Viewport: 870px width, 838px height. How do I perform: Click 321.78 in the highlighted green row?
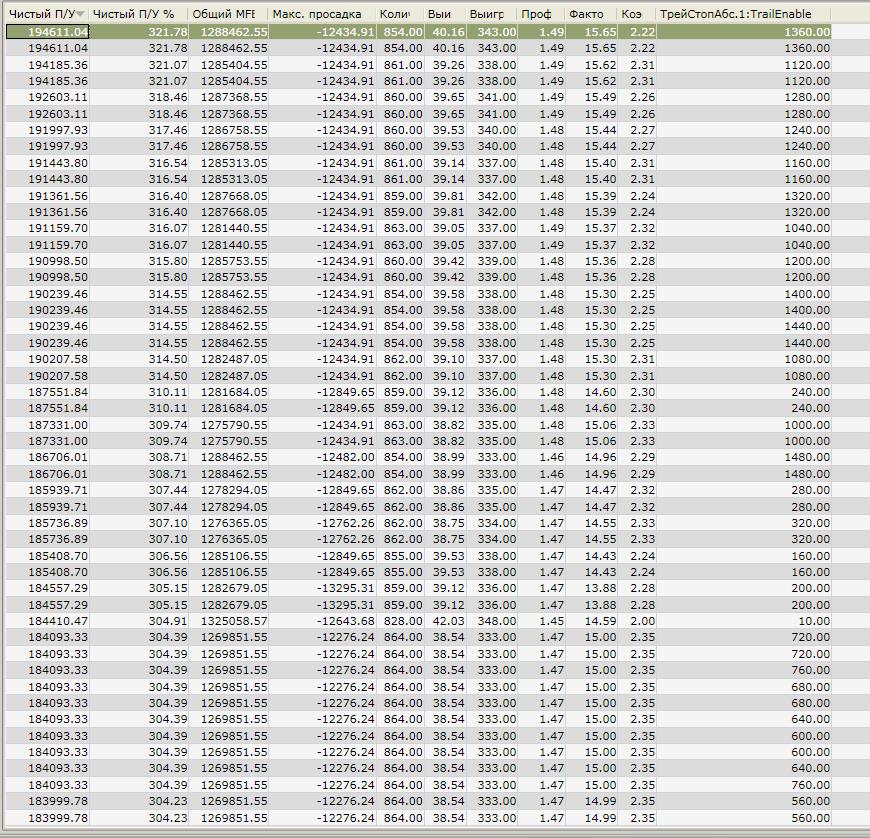(139, 32)
